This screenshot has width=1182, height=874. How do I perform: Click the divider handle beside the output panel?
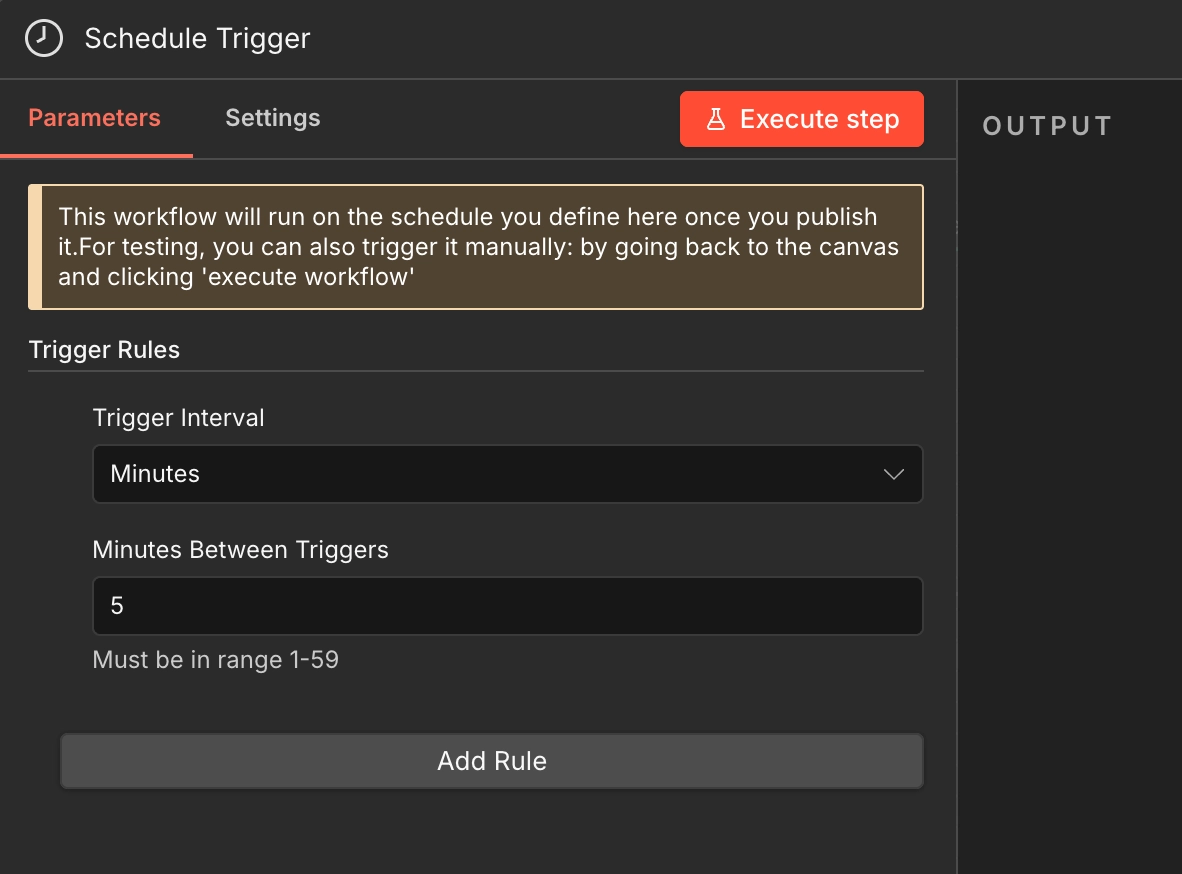point(957,226)
